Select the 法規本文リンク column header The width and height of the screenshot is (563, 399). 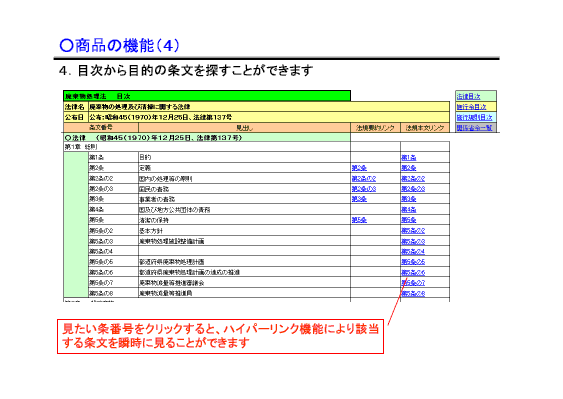[x=425, y=127]
